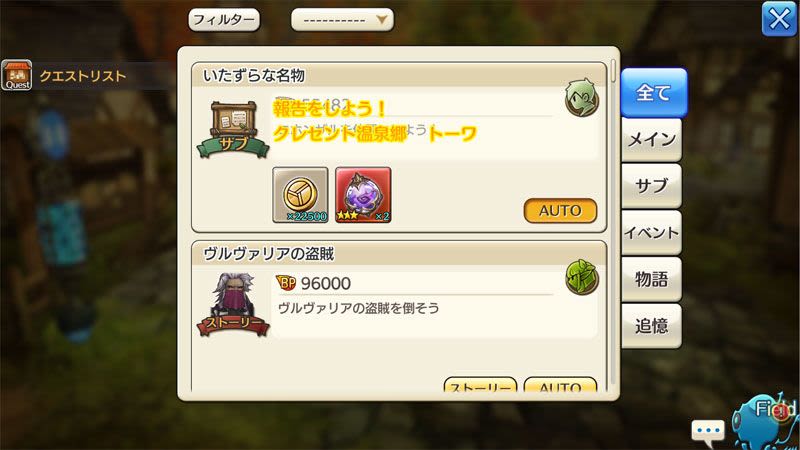Open the filter dropdown menu
This screenshot has height=450, width=800.
pyautogui.click(x=342, y=20)
